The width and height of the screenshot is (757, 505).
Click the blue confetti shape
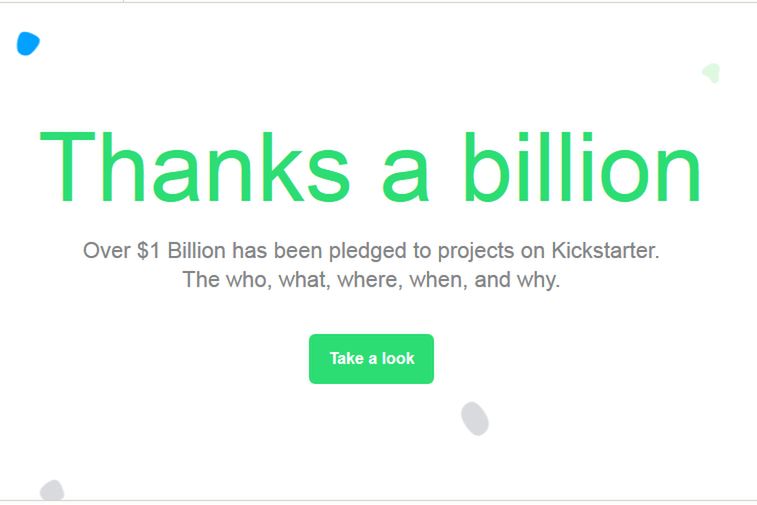28,44
